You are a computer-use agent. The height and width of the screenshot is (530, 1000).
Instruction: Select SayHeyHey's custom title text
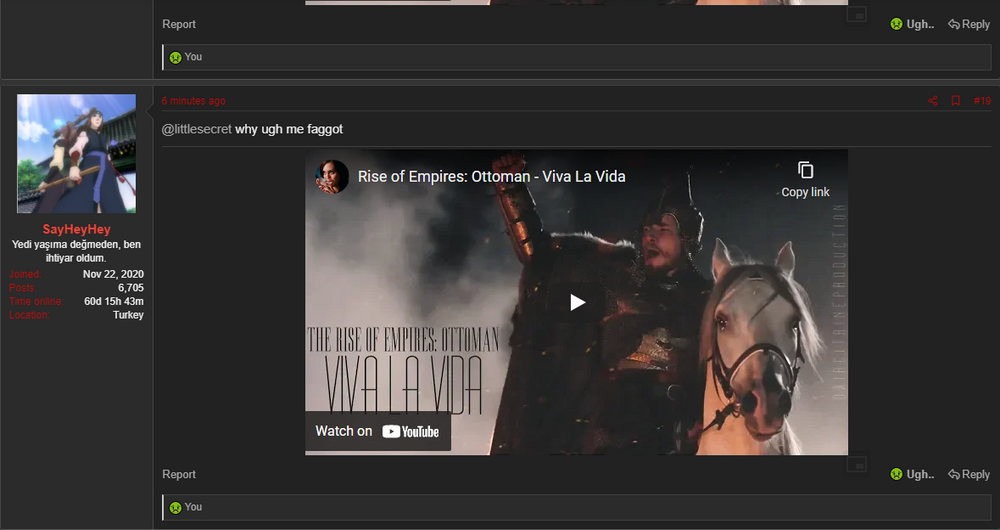click(77, 251)
